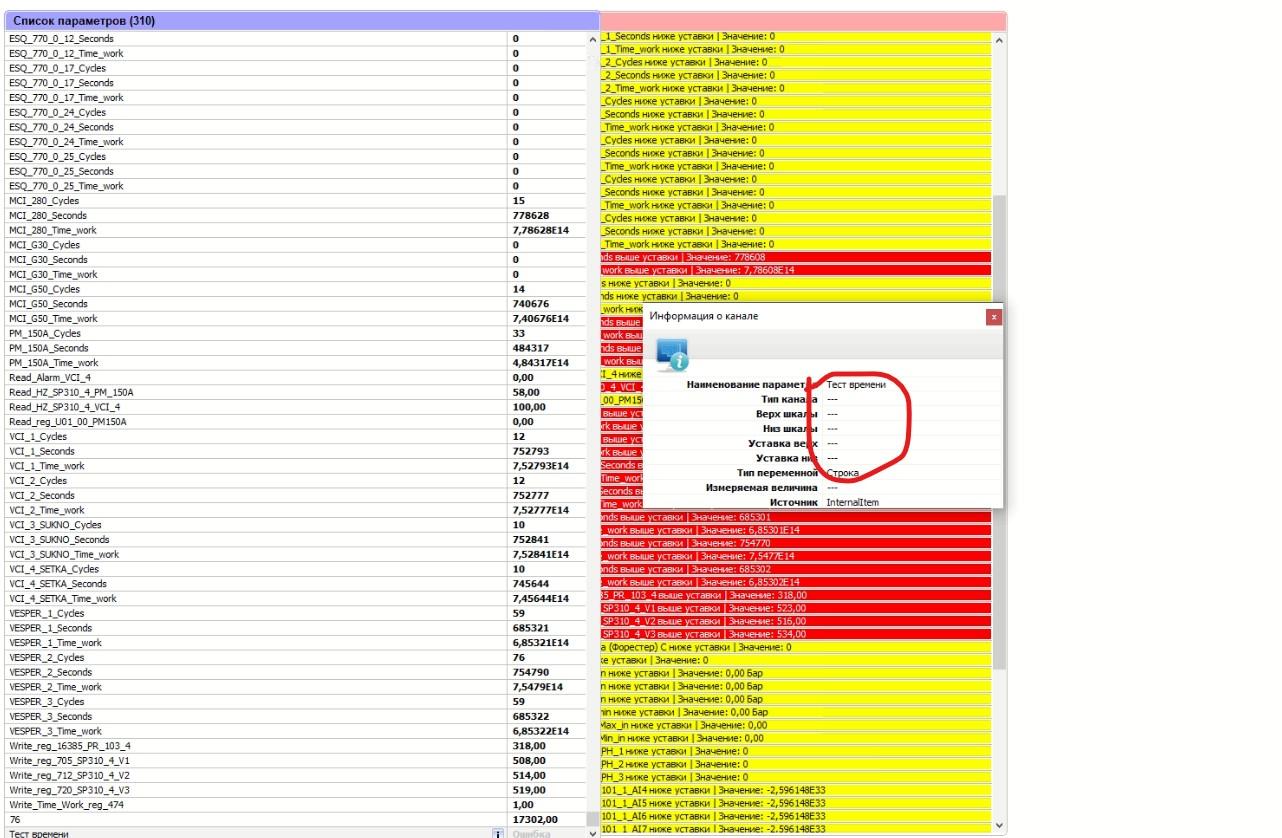The image size is (1282, 838).
Task: Select the SP310_4_V1 alarm with Значение: 523,00
Action: point(795,608)
